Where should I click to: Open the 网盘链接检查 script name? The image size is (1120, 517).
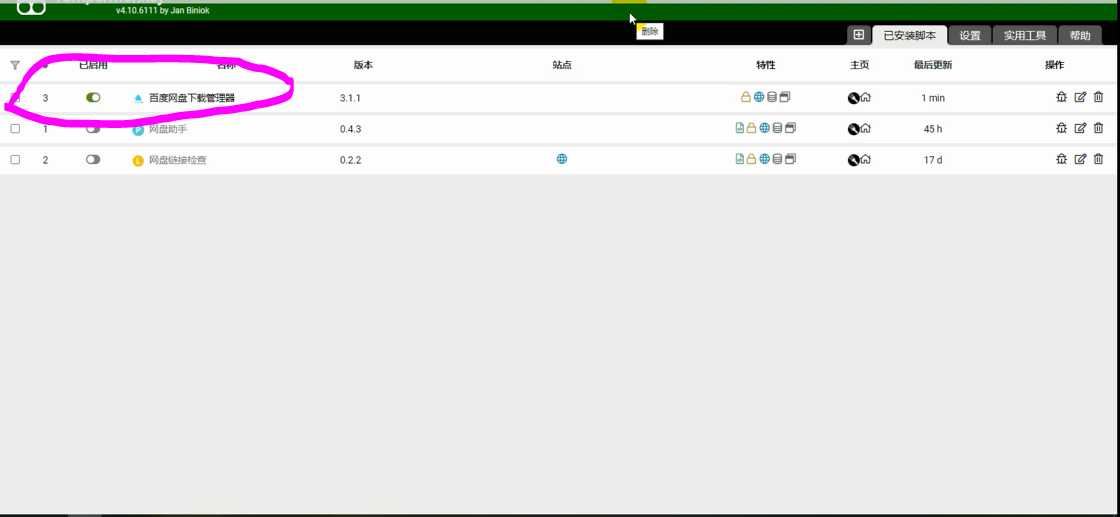pyautogui.click(x=177, y=161)
